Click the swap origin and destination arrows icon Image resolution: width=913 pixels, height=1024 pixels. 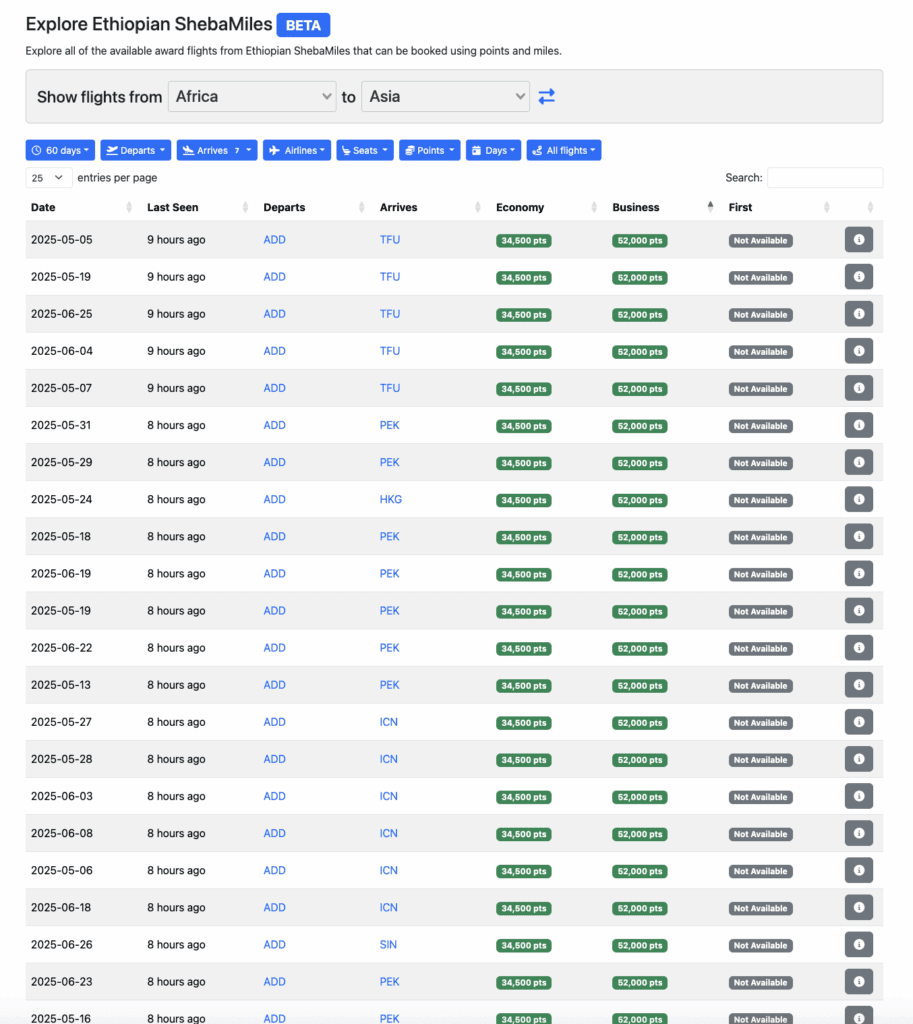(x=546, y=97)
